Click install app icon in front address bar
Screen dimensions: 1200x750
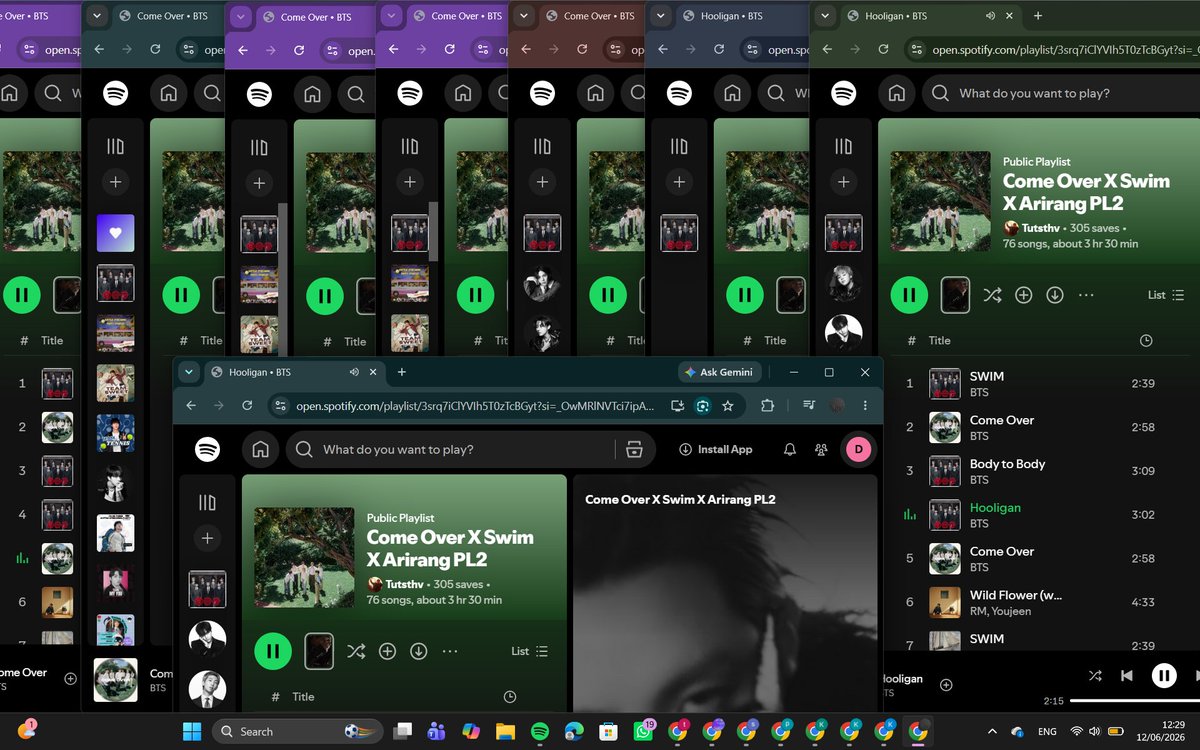(678, 406)
